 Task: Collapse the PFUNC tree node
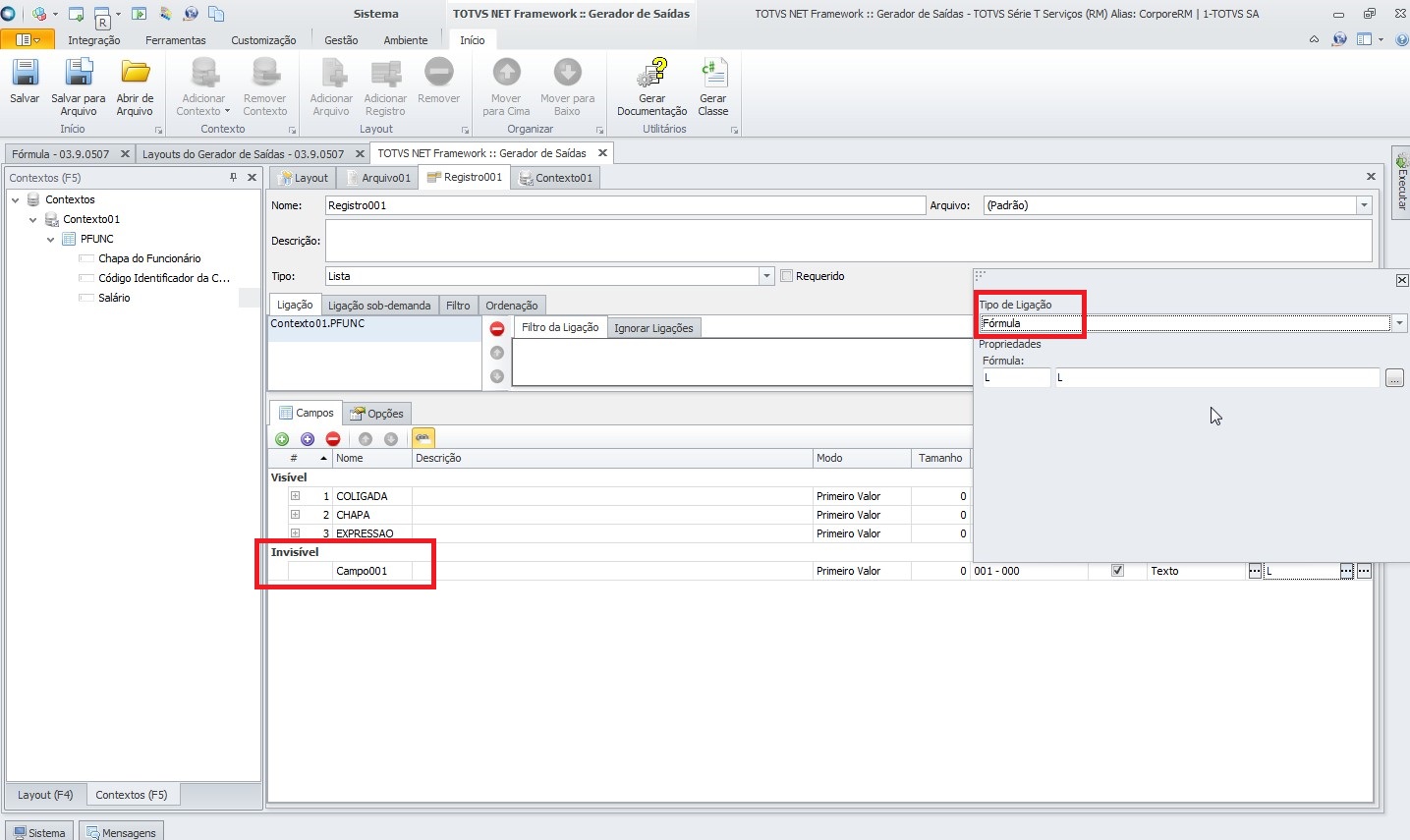(51, 239)
